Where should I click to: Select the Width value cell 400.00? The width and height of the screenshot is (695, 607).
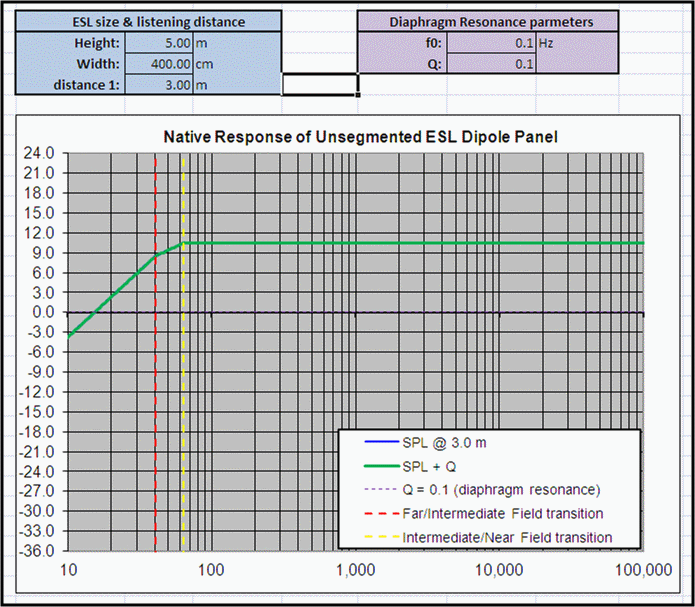pos(159,64)
